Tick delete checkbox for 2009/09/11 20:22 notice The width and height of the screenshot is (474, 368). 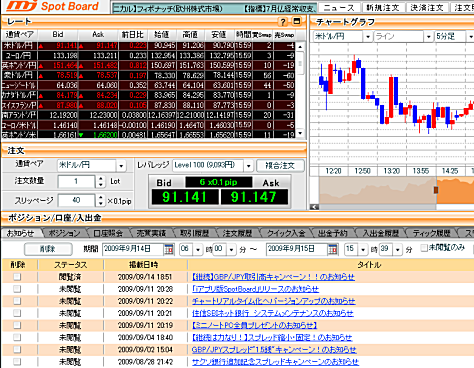(x=17, y=301)
